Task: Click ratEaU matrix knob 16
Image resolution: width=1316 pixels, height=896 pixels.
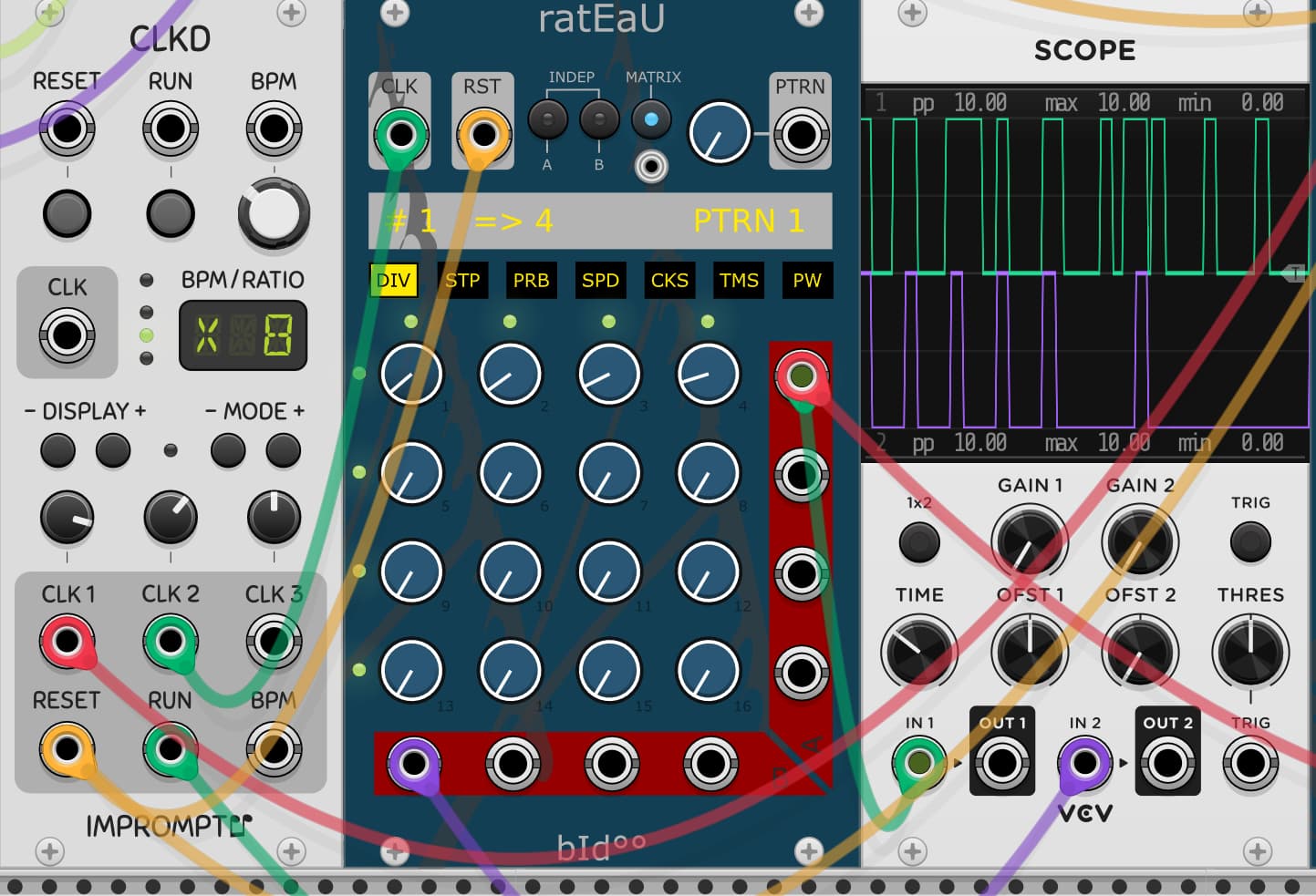Action: [x=709, y=671]
